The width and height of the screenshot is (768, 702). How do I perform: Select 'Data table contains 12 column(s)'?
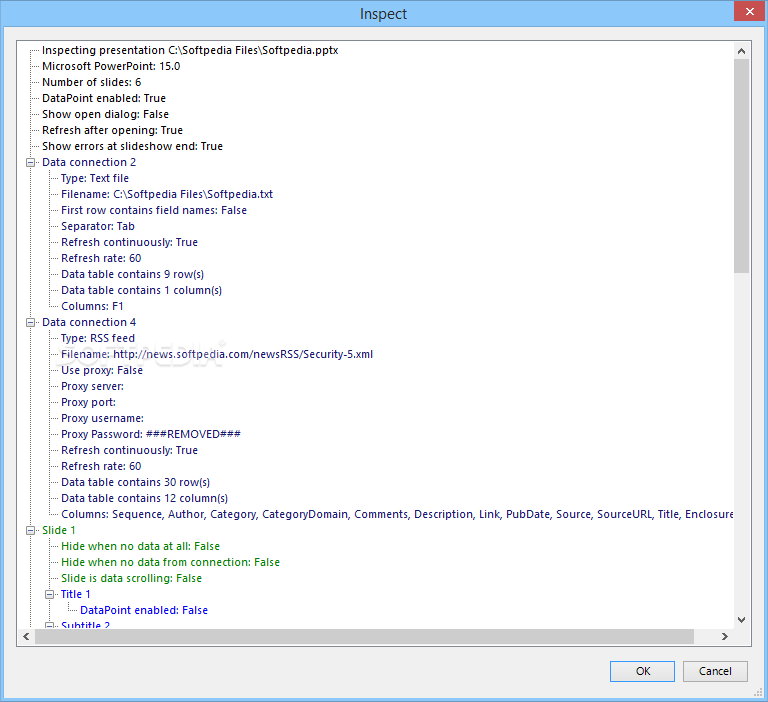point(144,498)
